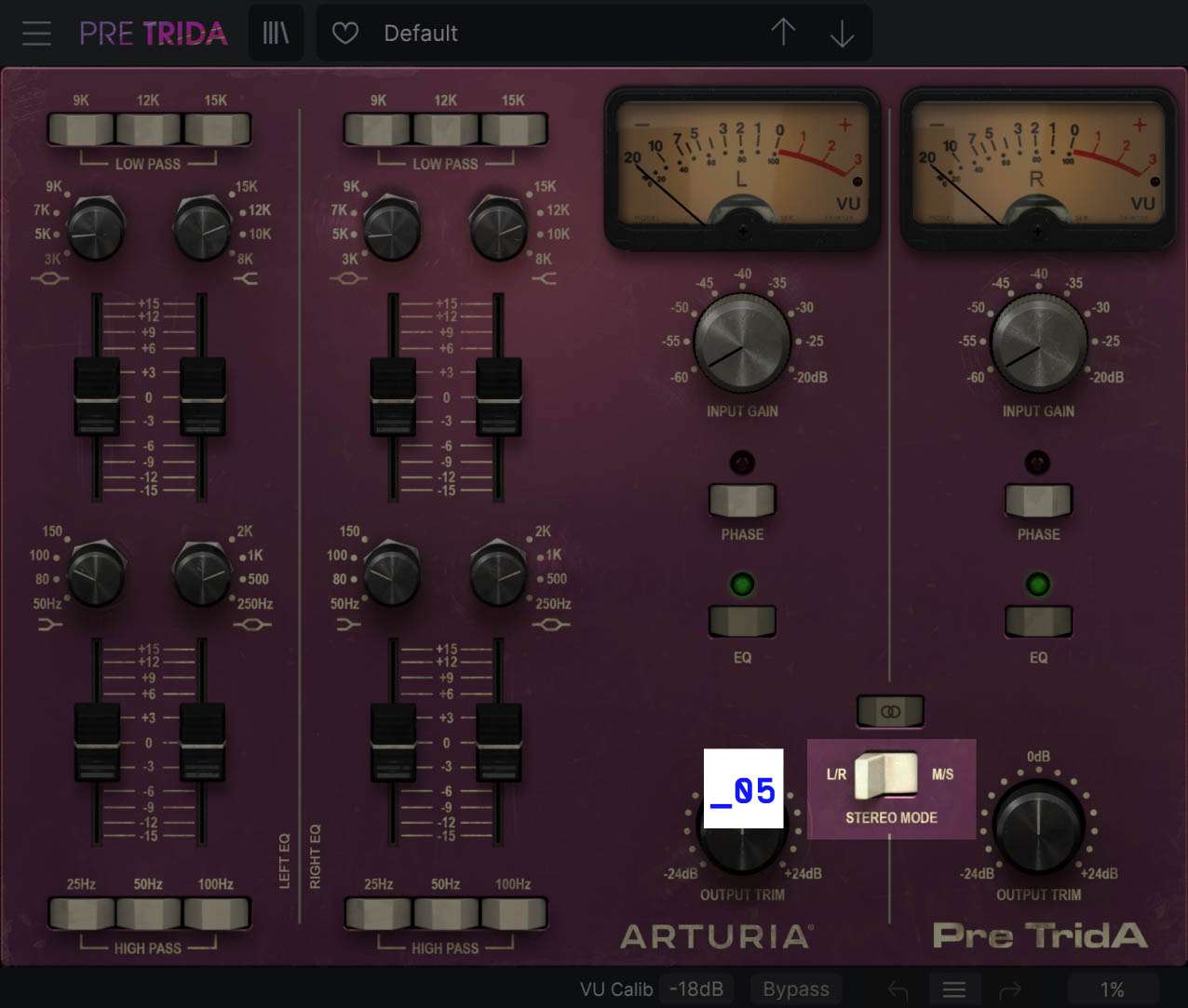Like the Default preset via heart icon
This screenshot has height=1008, width=1188.
point(344,33)
